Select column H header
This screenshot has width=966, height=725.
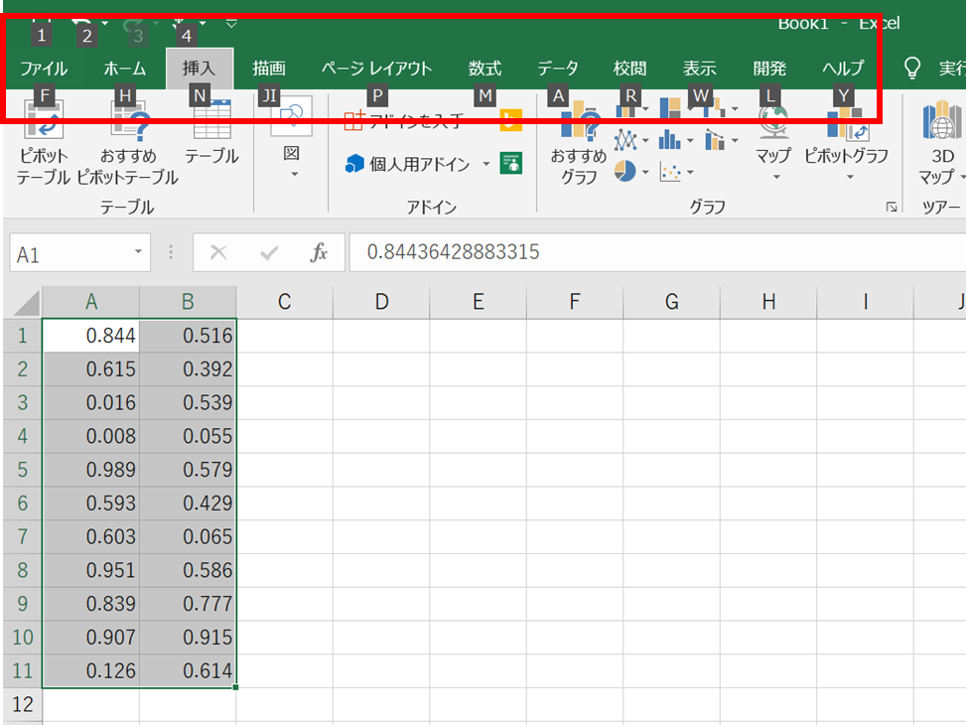[768, 302]
